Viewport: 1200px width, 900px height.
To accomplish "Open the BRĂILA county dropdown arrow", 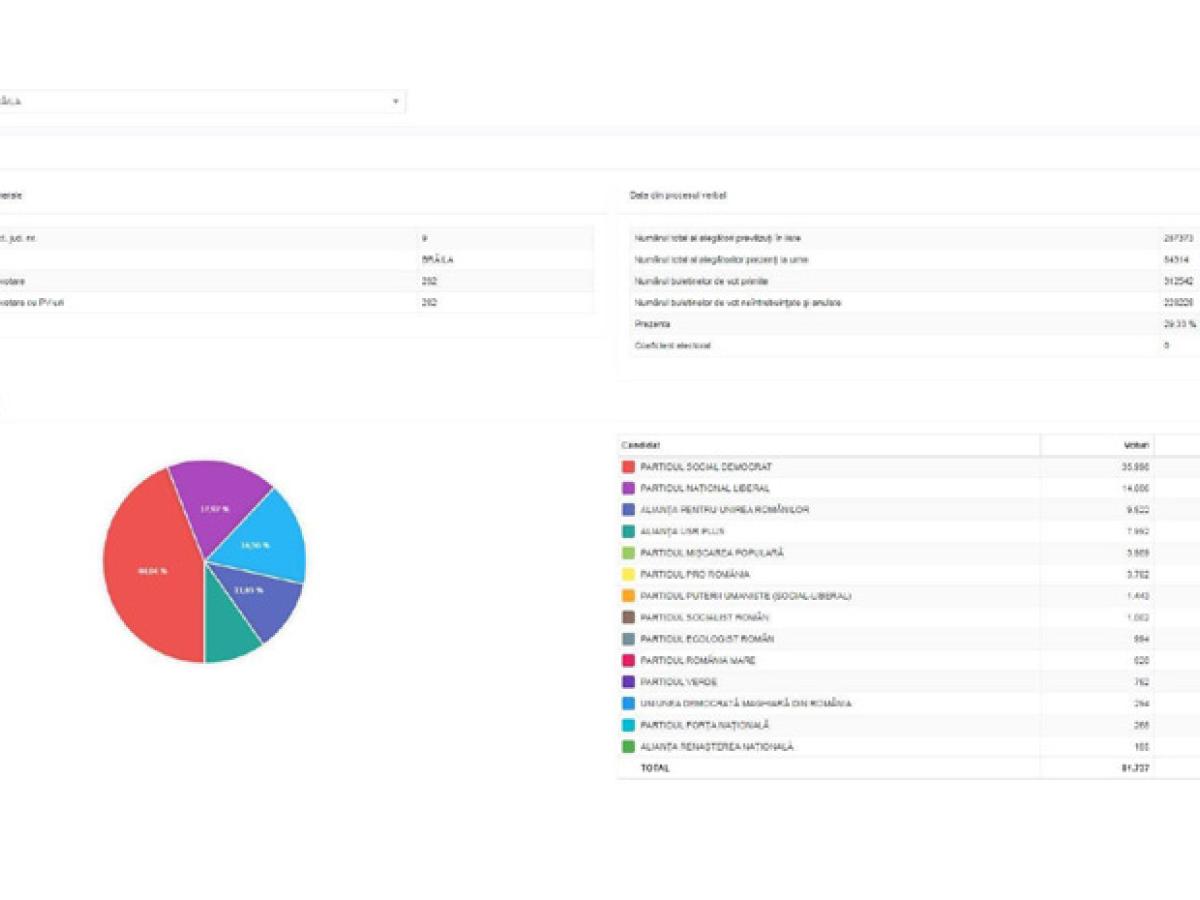I will coord(395,101).
